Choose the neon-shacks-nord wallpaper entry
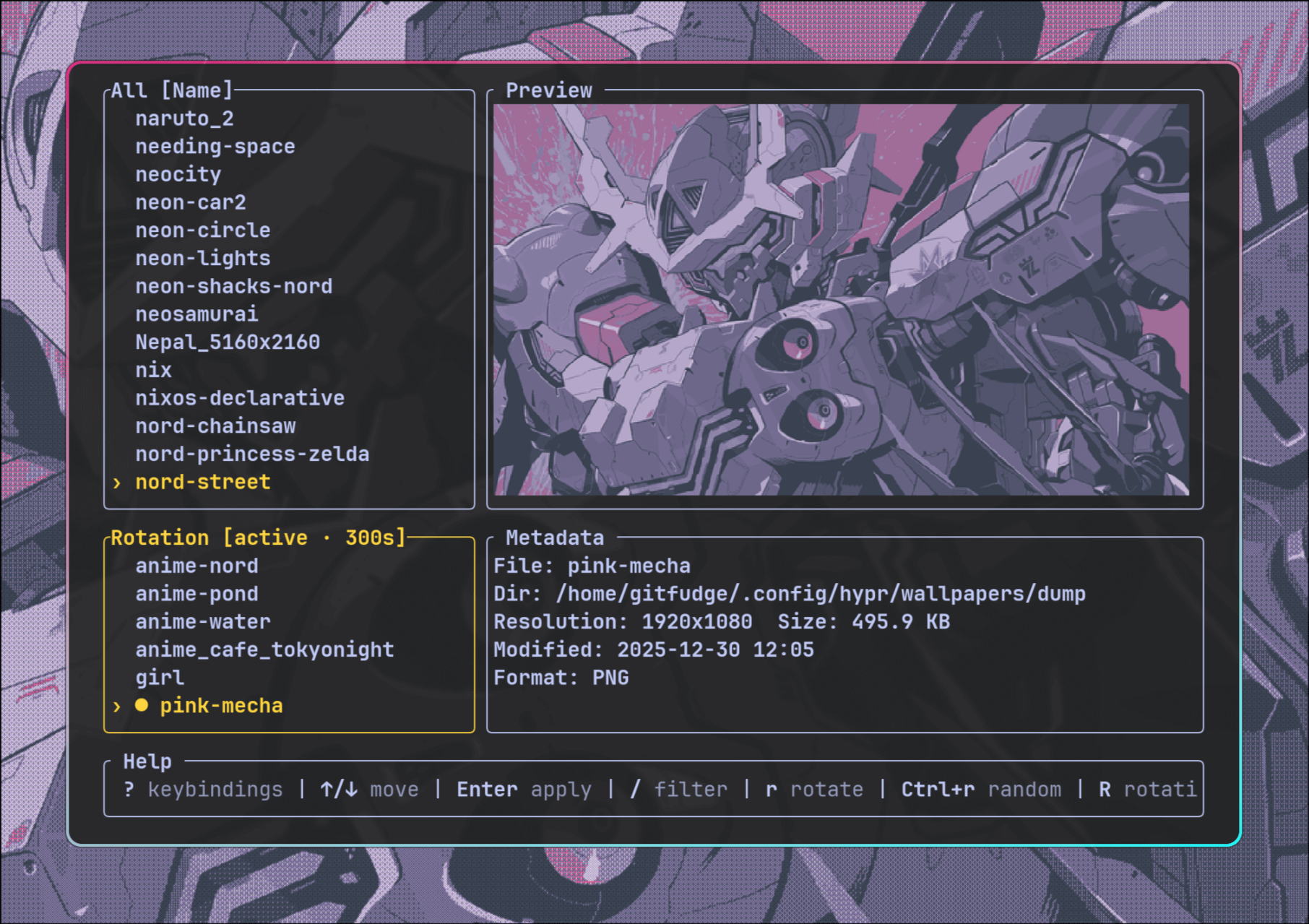This screenshot has width=1309, height=924. tap(233, 286)
